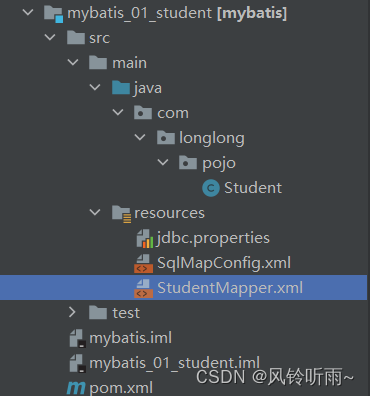Collapse the src folder chevron
The width and height of the screenshot is (370, 396).
pyautogui.click(x=50, y=37)
